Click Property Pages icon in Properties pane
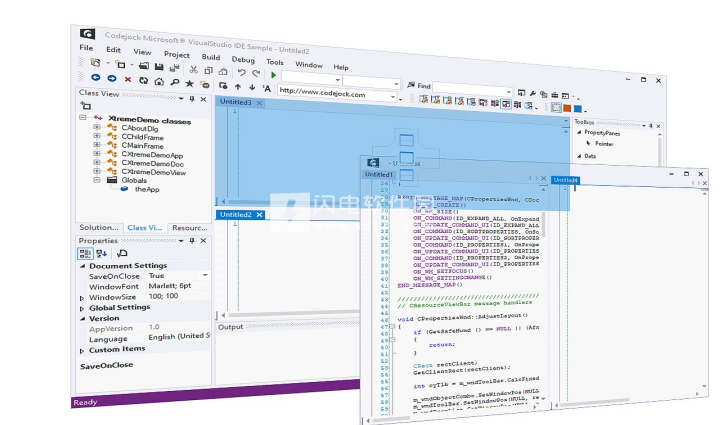Screen dimensions: 720x425 point(122,253)
